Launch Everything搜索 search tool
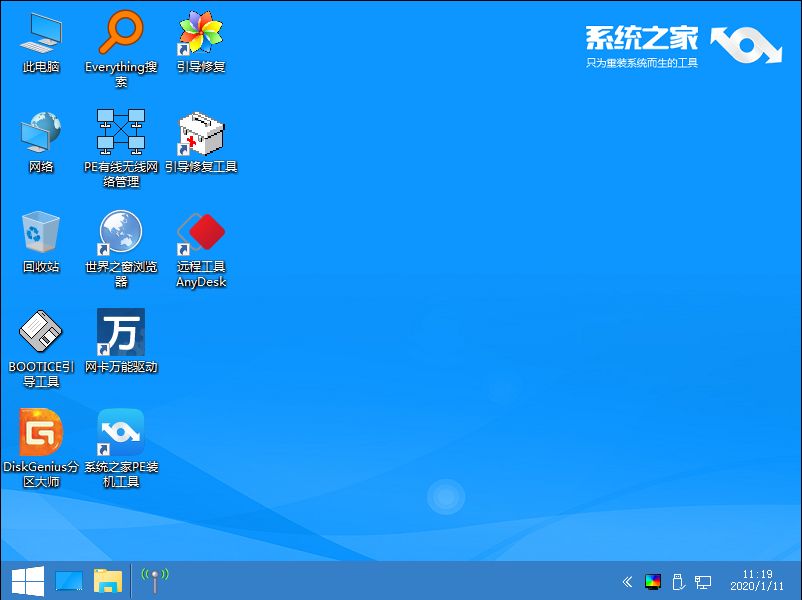The width and height of the screenshot is (802, 600). 121,35
